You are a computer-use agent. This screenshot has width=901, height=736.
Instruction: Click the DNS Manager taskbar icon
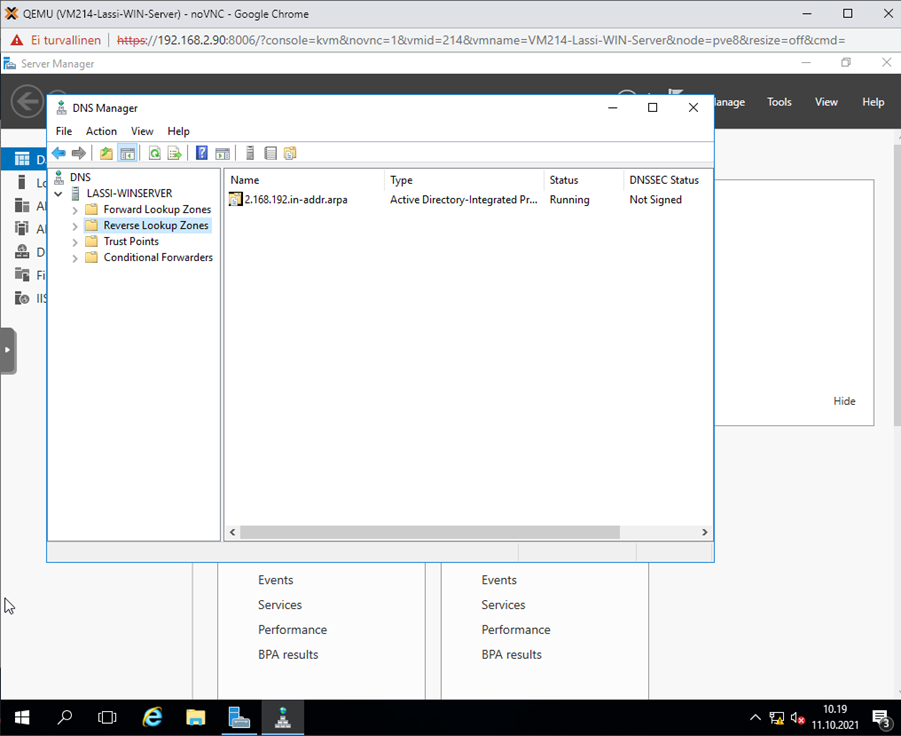(x=283, y=717)
